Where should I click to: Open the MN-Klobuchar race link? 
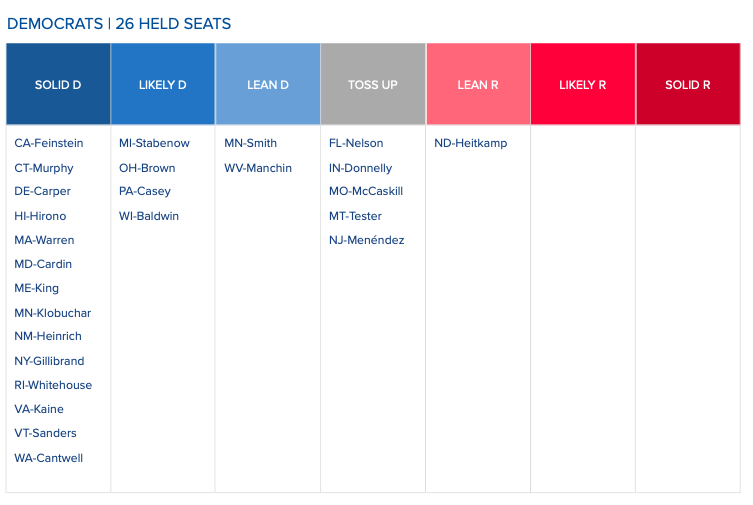coord(52,313)
